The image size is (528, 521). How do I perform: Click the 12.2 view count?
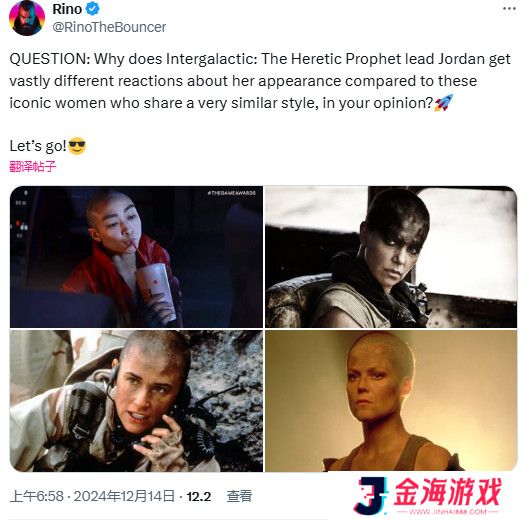199,496
